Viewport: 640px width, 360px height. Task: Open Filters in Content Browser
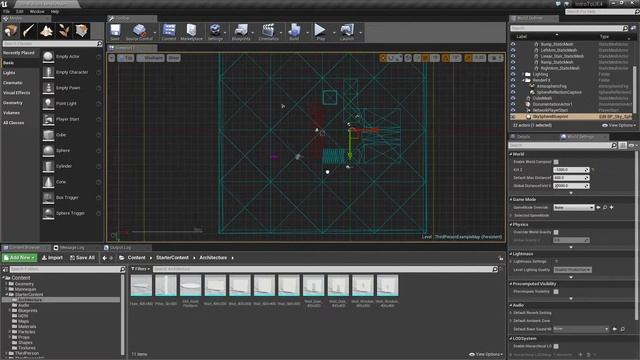click(140, 269)
